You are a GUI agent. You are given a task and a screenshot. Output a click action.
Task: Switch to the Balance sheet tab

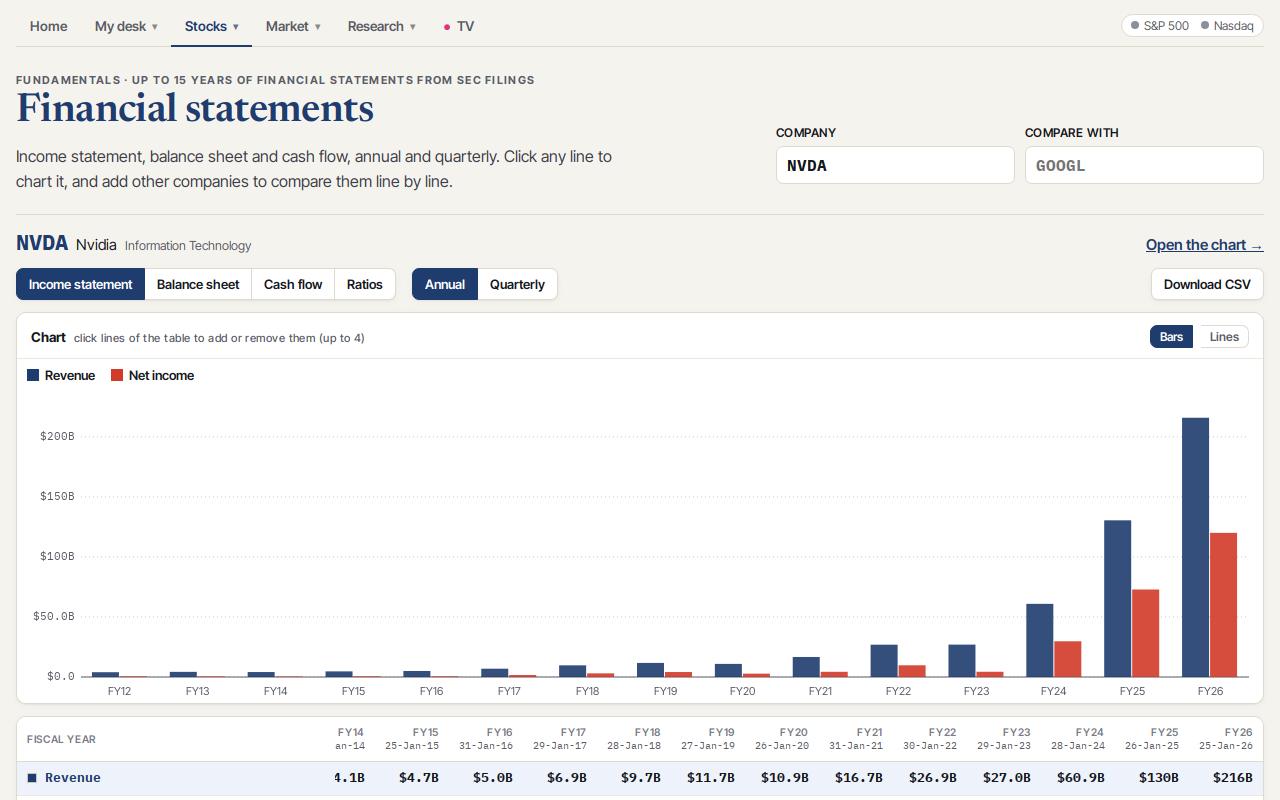pyautogui.click(x=198, y=284)
